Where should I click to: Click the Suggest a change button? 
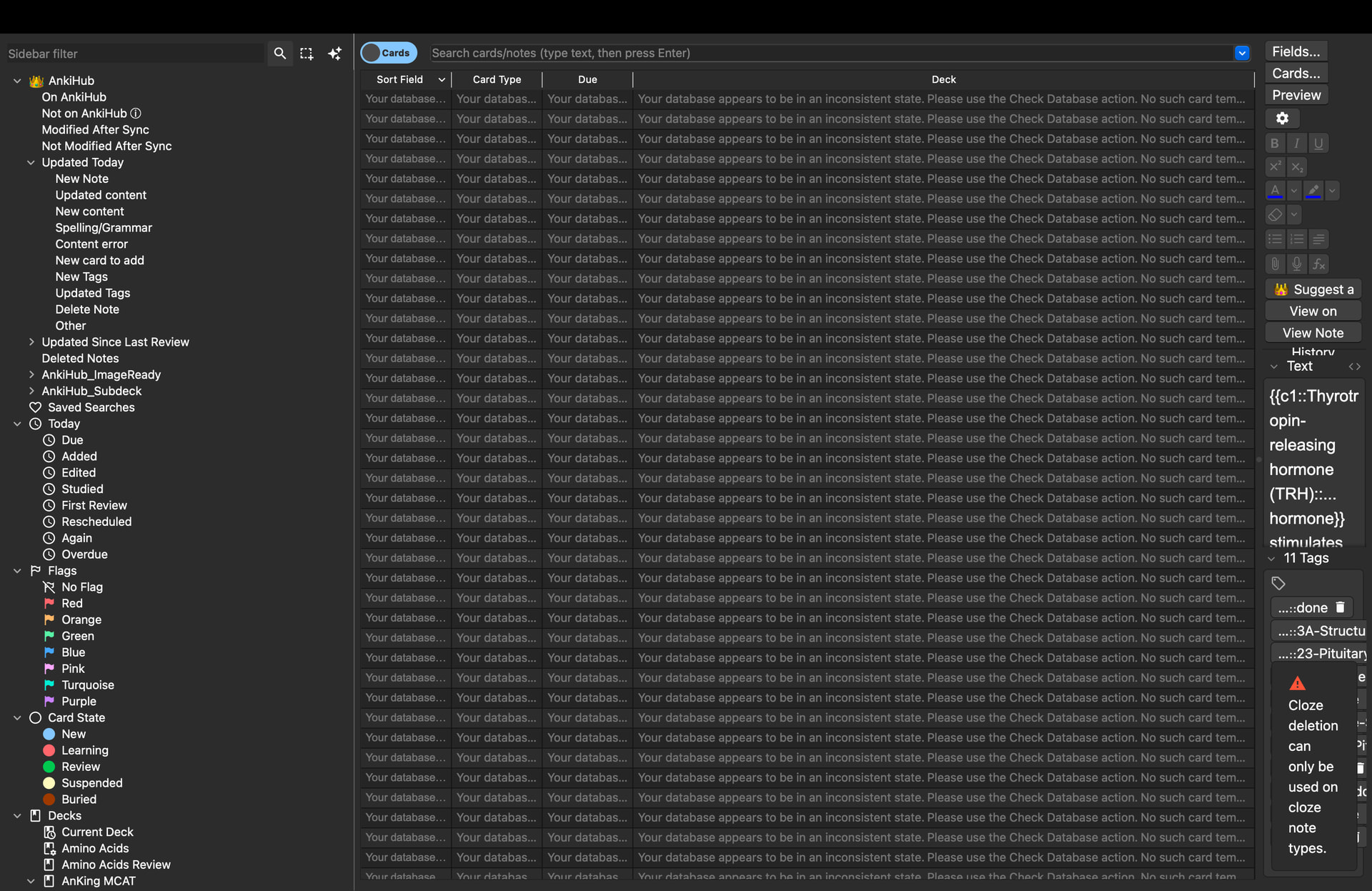[x=1313, y=289]
